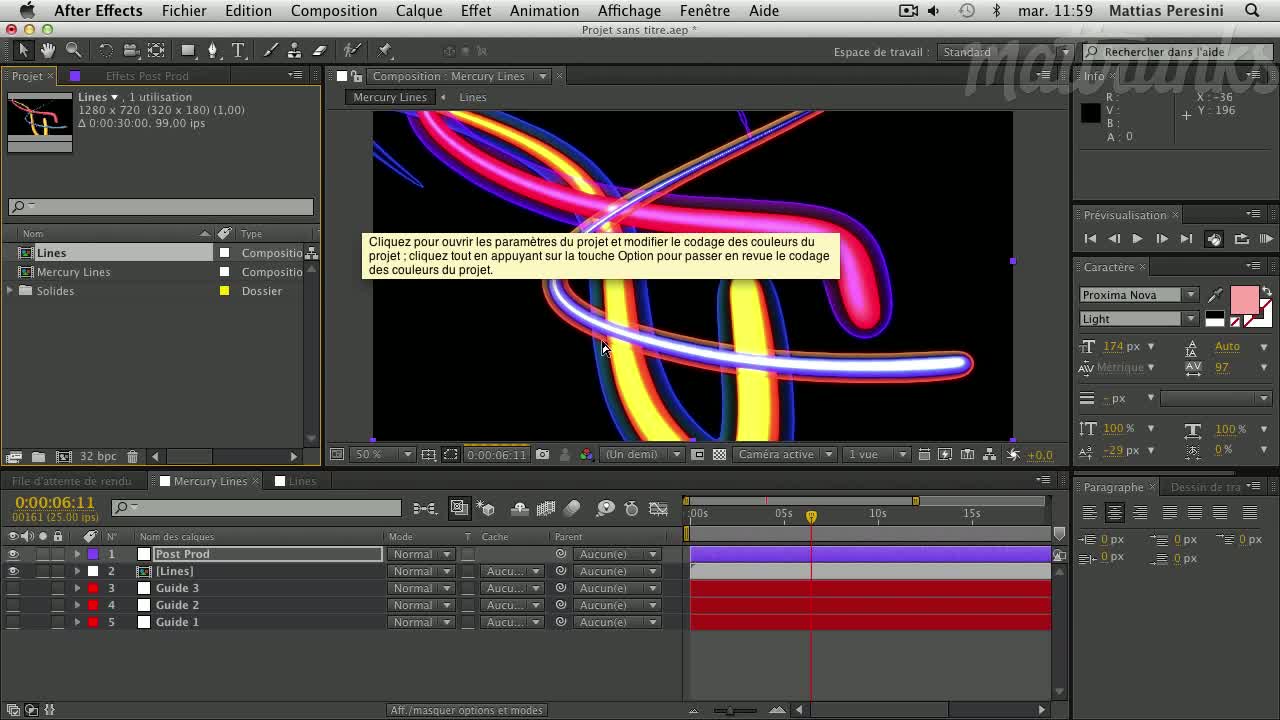Open the Calque menu
Image resolution: width=1280 pixels, height=720 pixels.
click(x=419, y=10)
